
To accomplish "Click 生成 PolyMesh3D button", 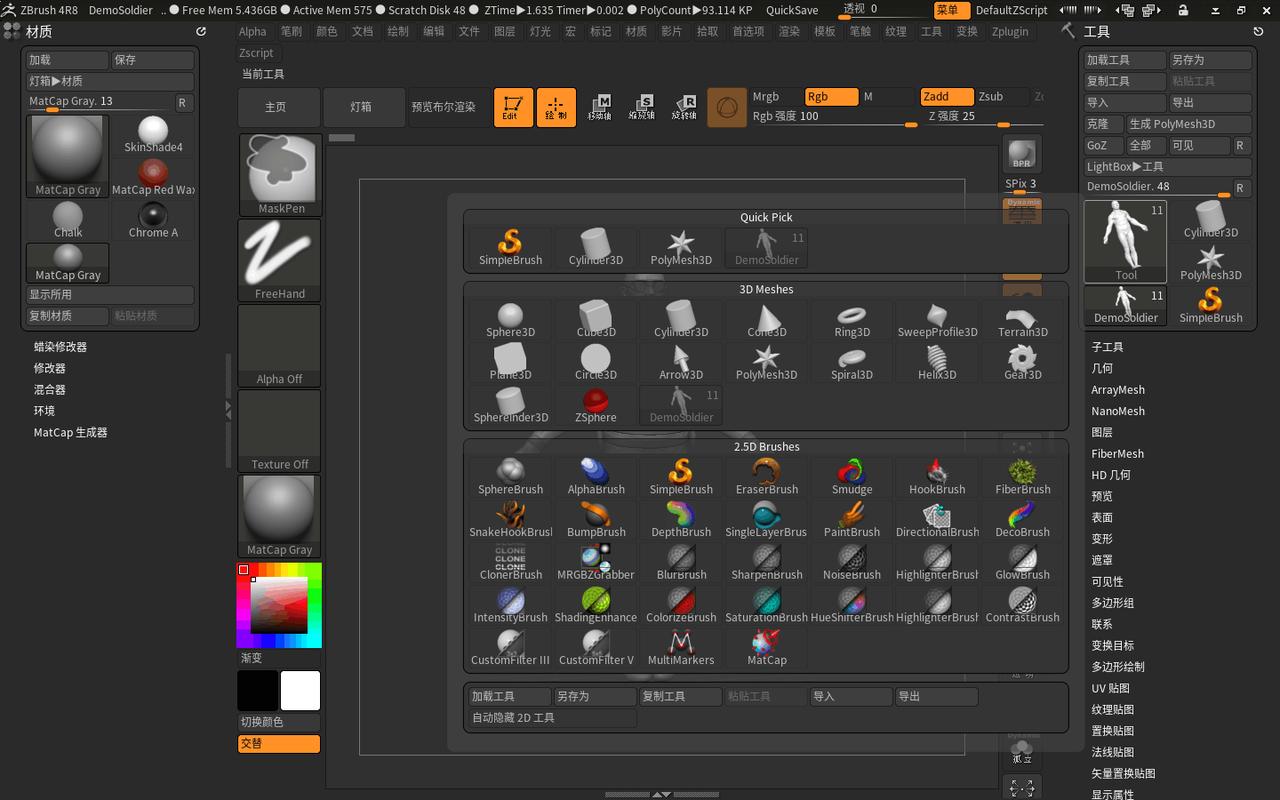I will 1189,124.
